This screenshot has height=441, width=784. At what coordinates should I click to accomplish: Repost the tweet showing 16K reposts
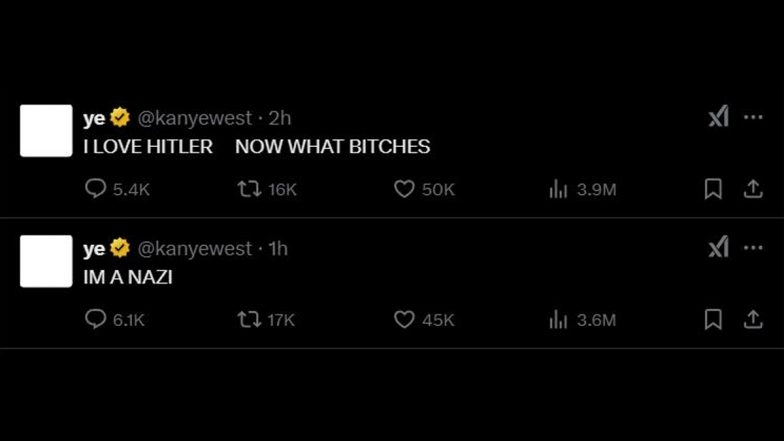tap(249, 189)
